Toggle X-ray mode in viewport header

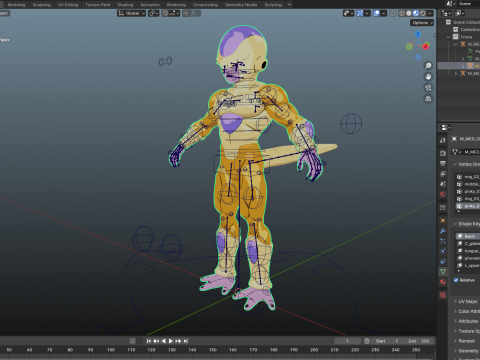pyautogui.click(x=393, y=13)
